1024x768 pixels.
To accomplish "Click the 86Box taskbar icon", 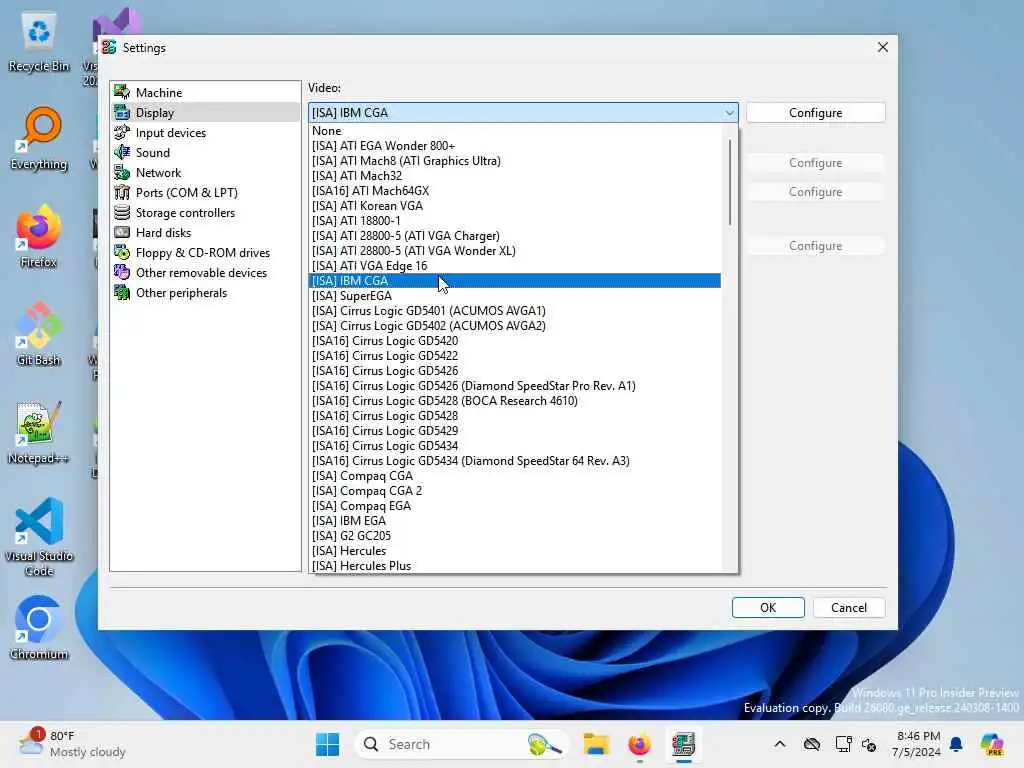I will coord(683,744).
